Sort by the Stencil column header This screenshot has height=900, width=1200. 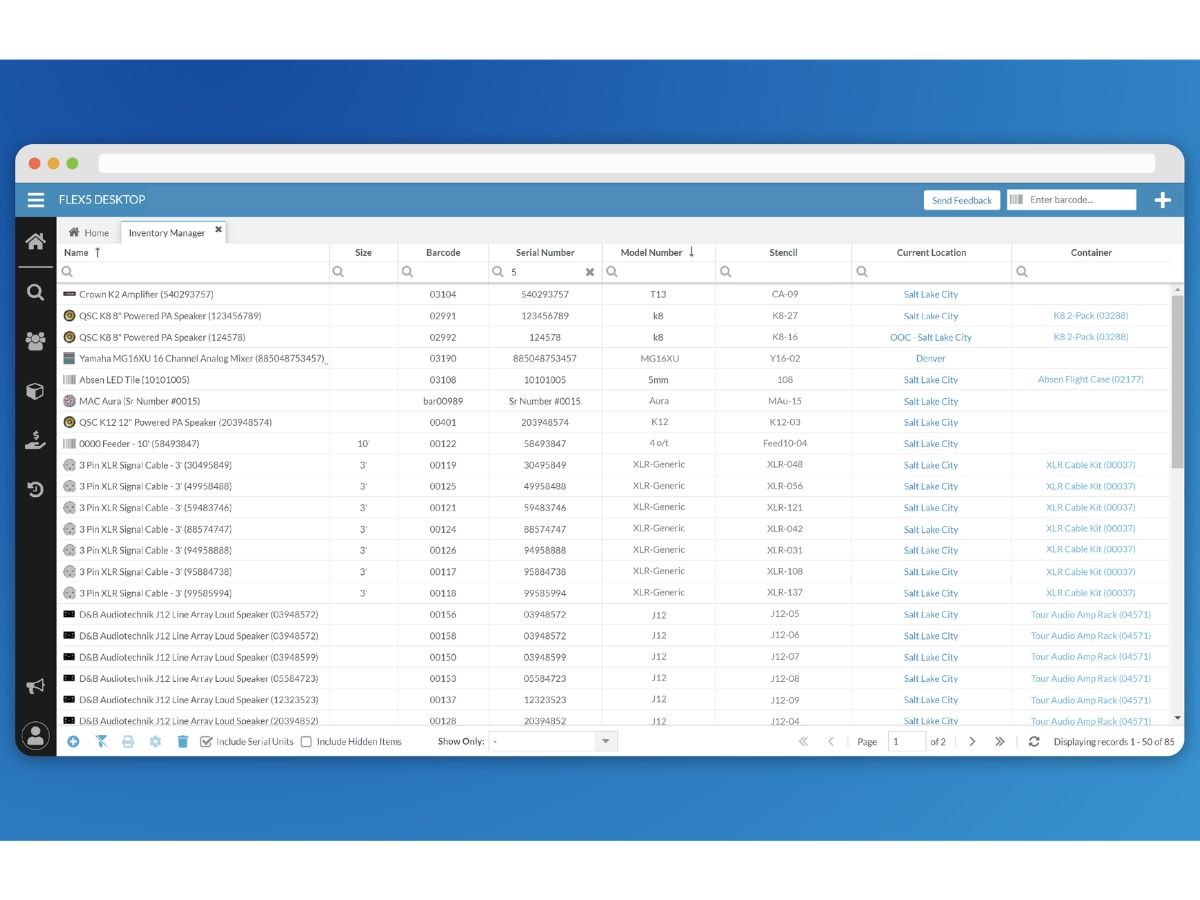coord(783,253)
